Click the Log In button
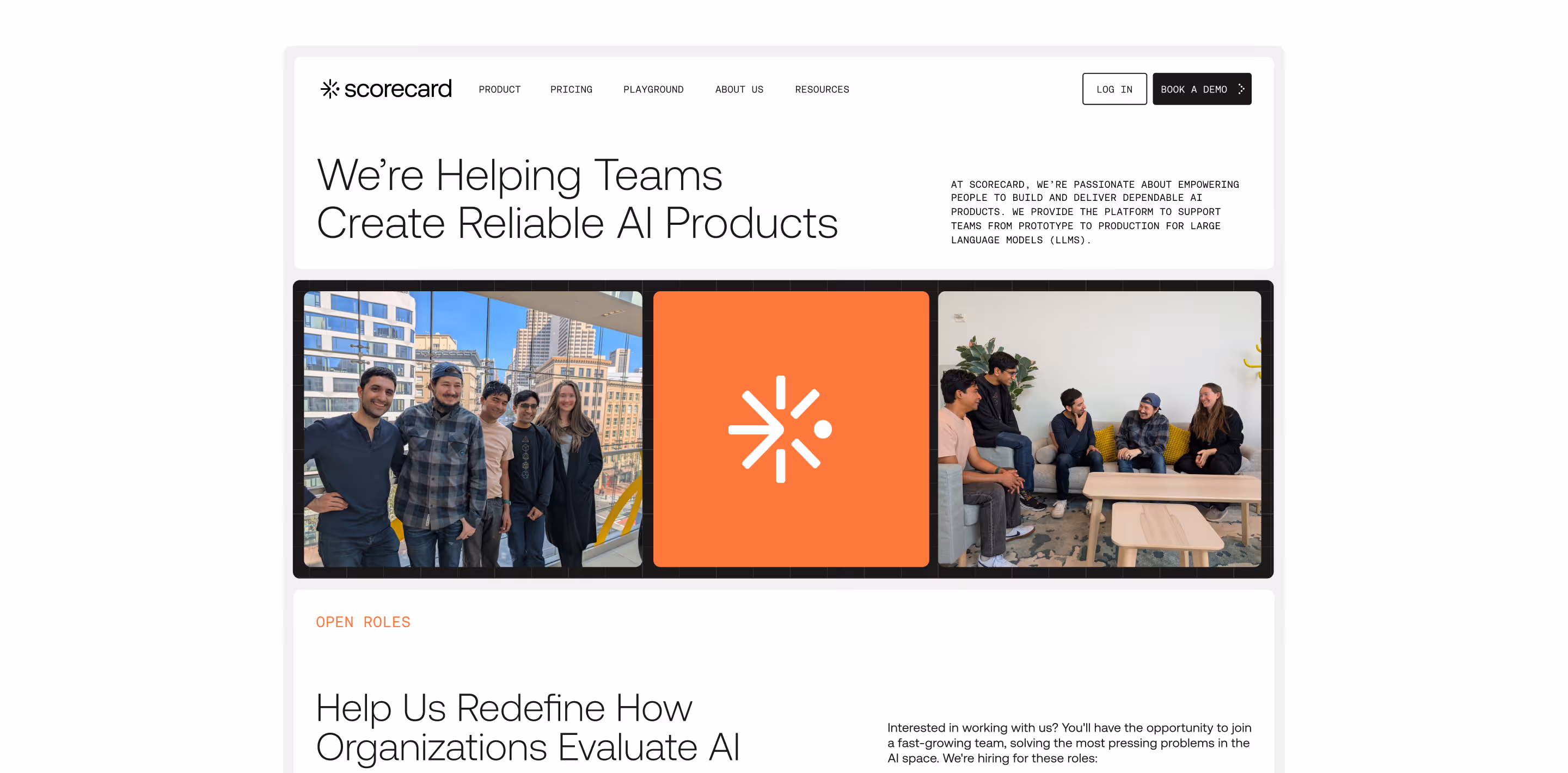Screen dimensions: 1568x773 pos(1114,89)
